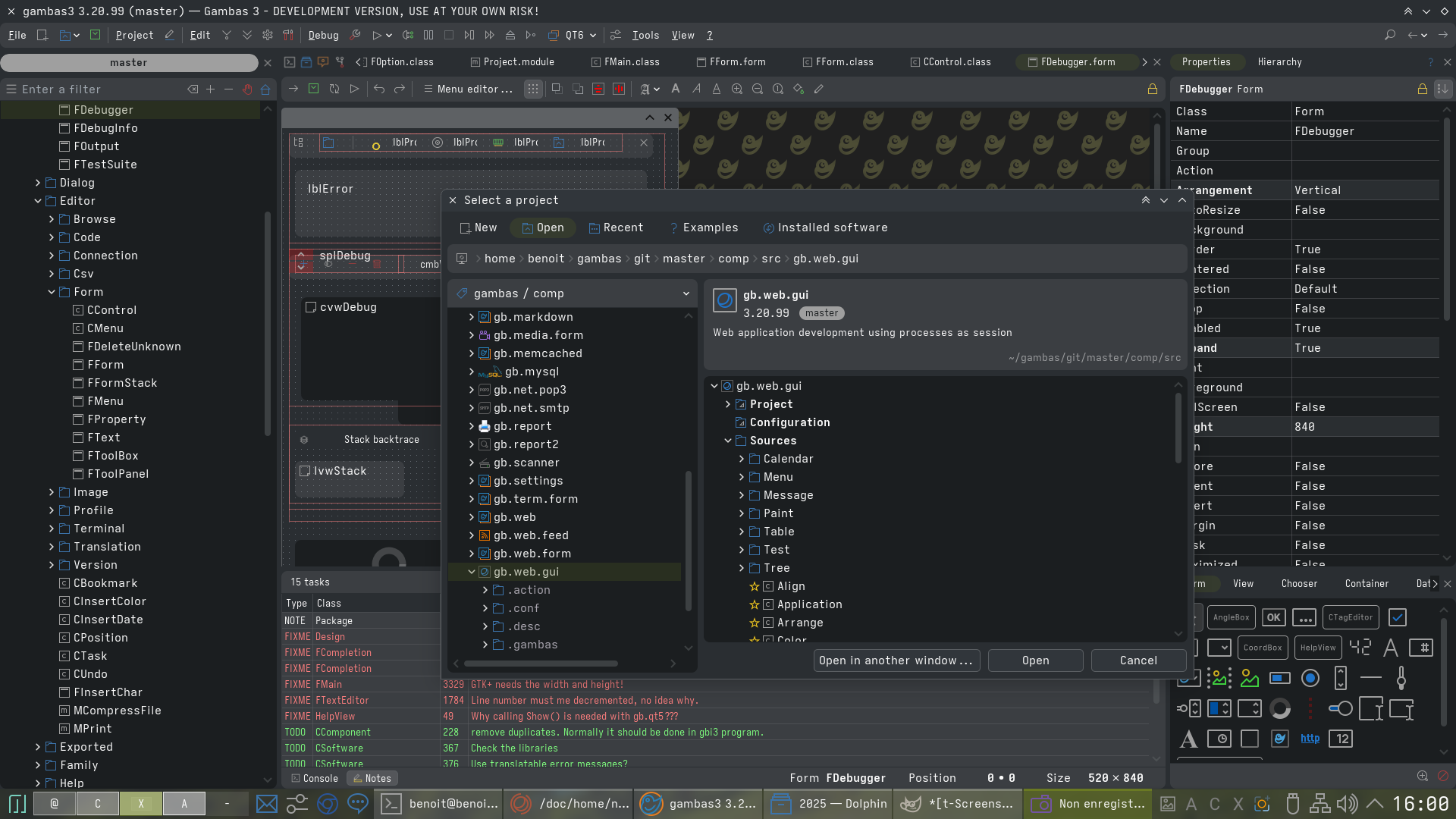Image resolution: width=1456 pixels, height=819 pixels.
Task: Open the File menu
Action: [17, 36]
